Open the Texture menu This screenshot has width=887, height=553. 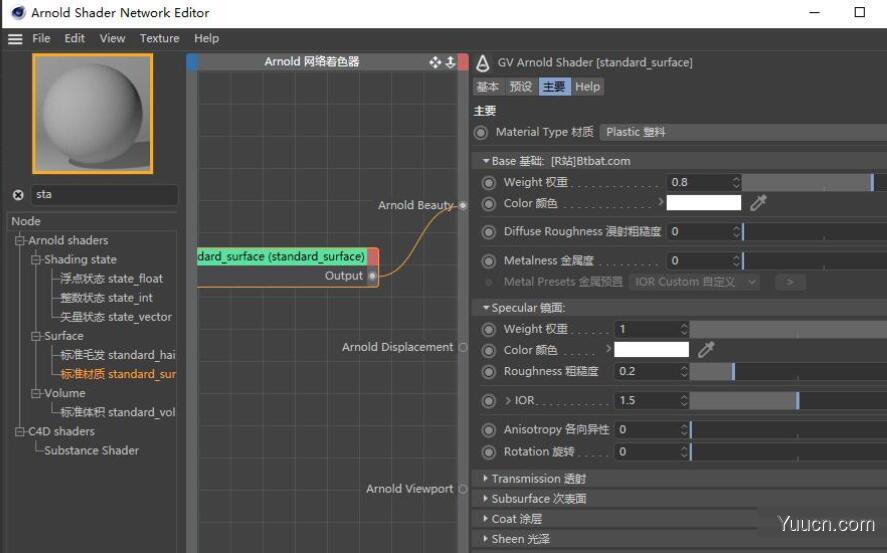160,38
